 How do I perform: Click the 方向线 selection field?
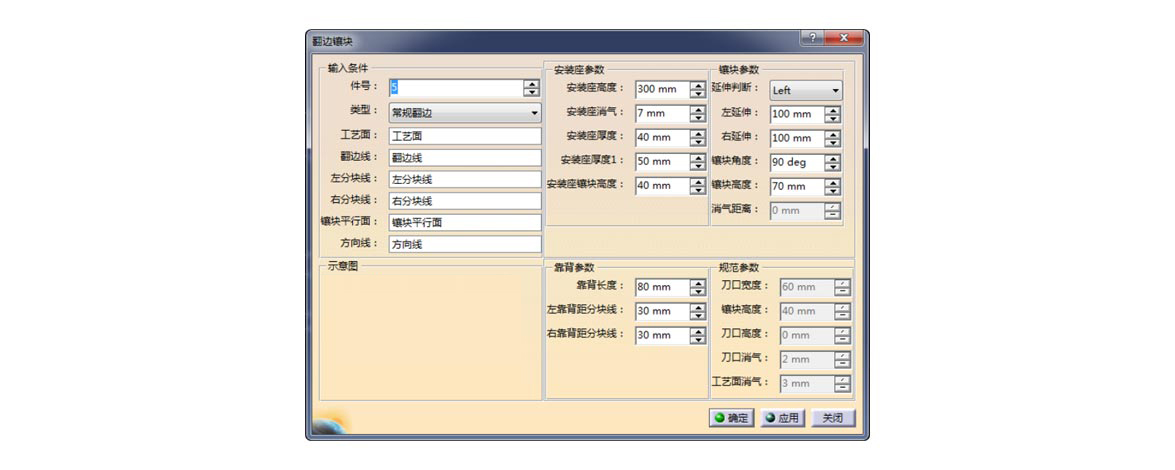click(x=464, y=244)
